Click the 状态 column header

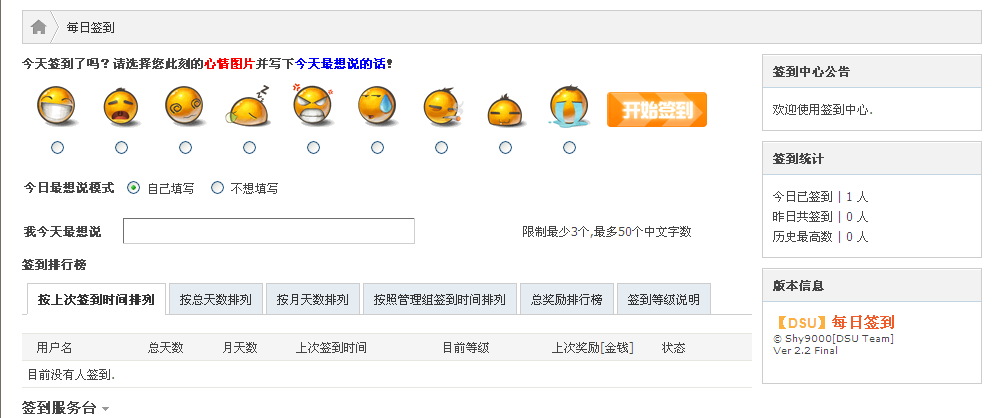673,348
